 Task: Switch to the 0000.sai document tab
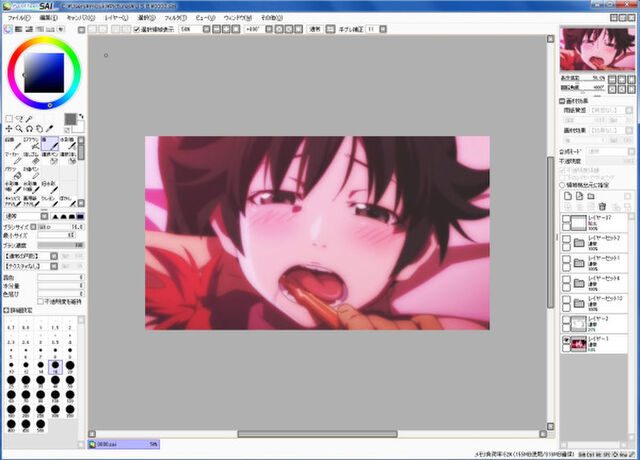pyautogui.click(x=124, y=444)
